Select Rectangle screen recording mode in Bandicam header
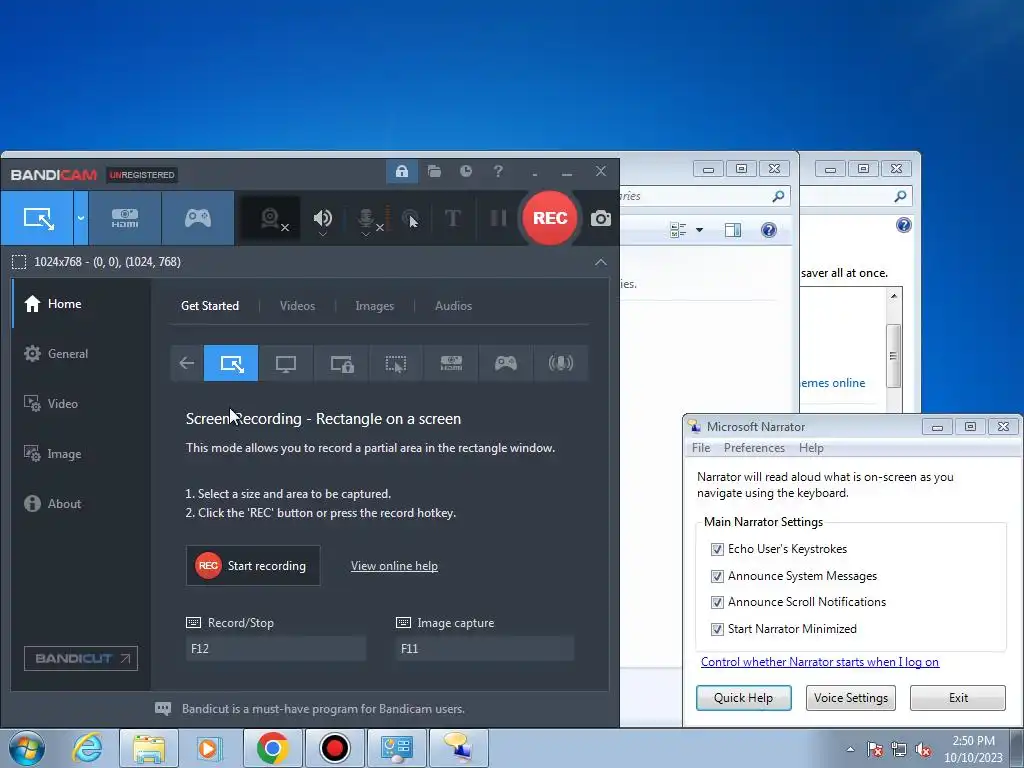The height and width of the screenshot is (768, 1024). click(37, 218)
